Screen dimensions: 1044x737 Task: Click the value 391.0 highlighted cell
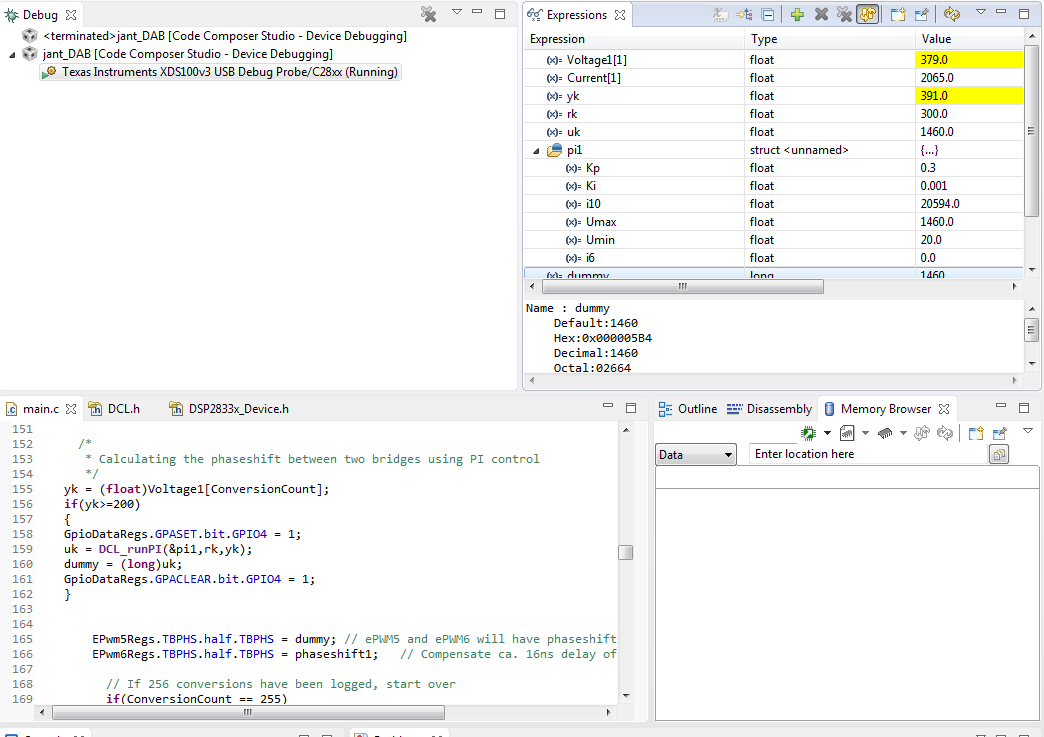(969, 96)
